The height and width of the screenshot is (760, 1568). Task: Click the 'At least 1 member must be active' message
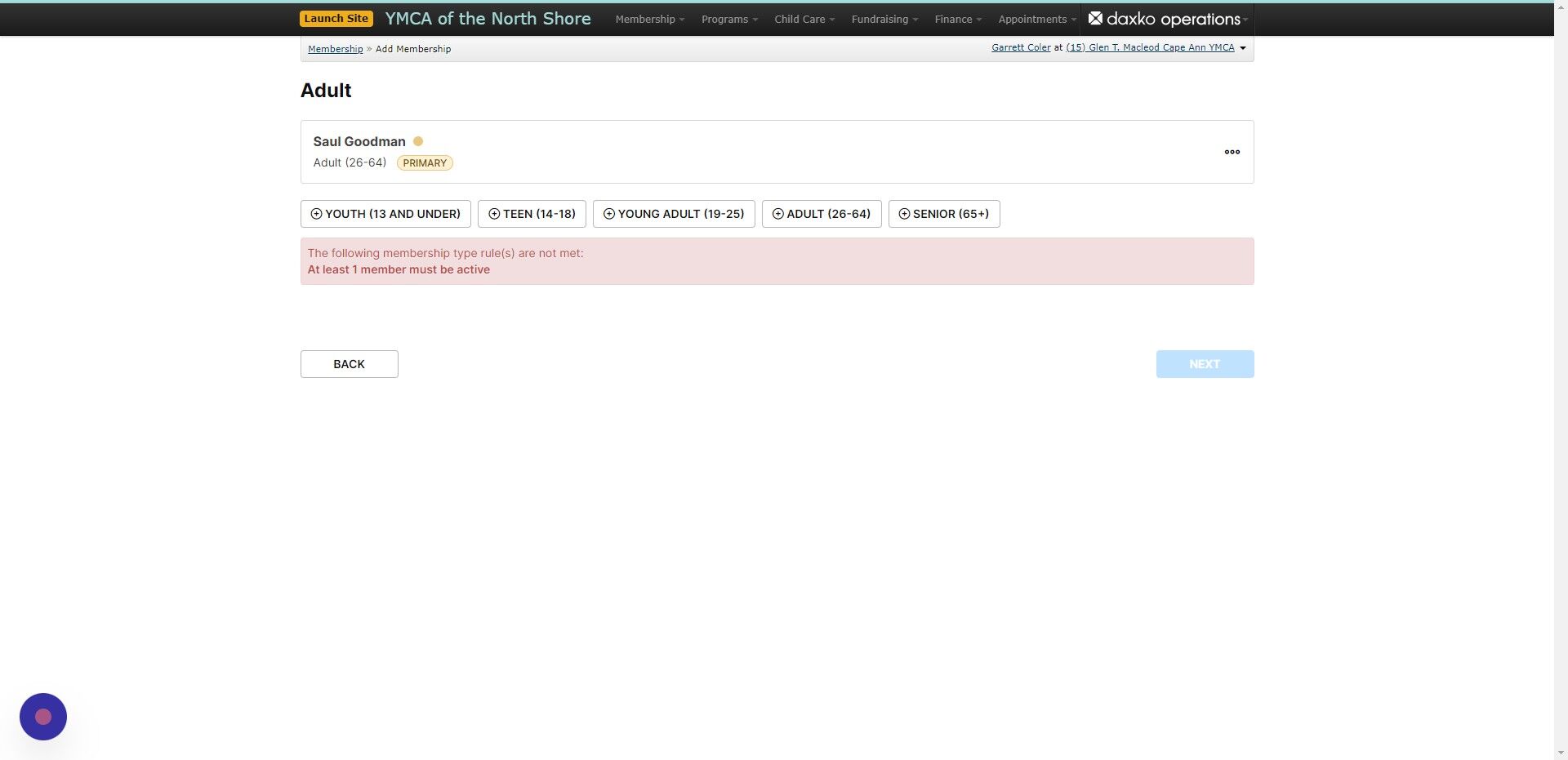(399, 269)
